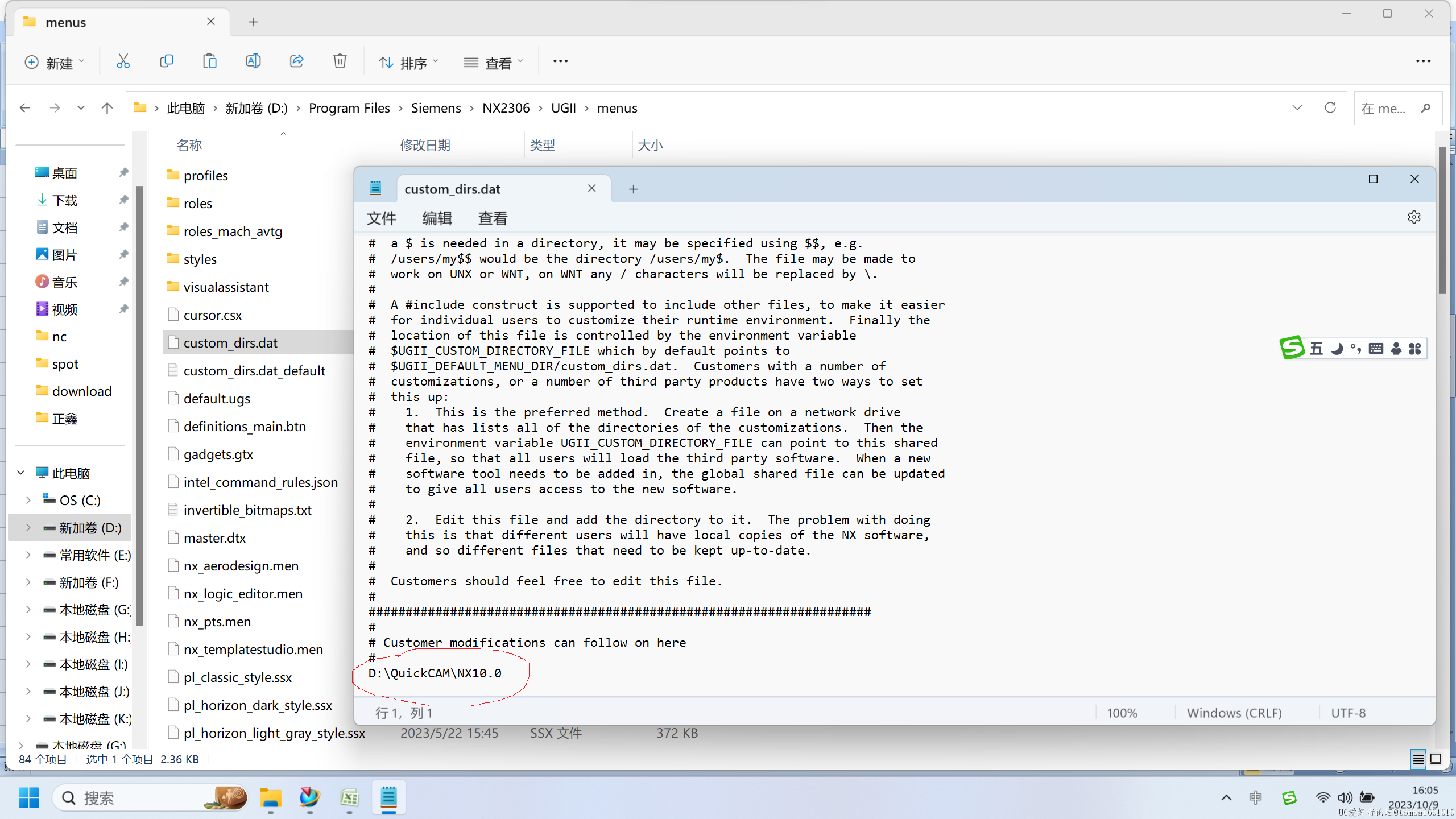This screenshot has width=1456, height=819.
Task: Go back with the Explorer back arrow
Action: coord(24,107)
